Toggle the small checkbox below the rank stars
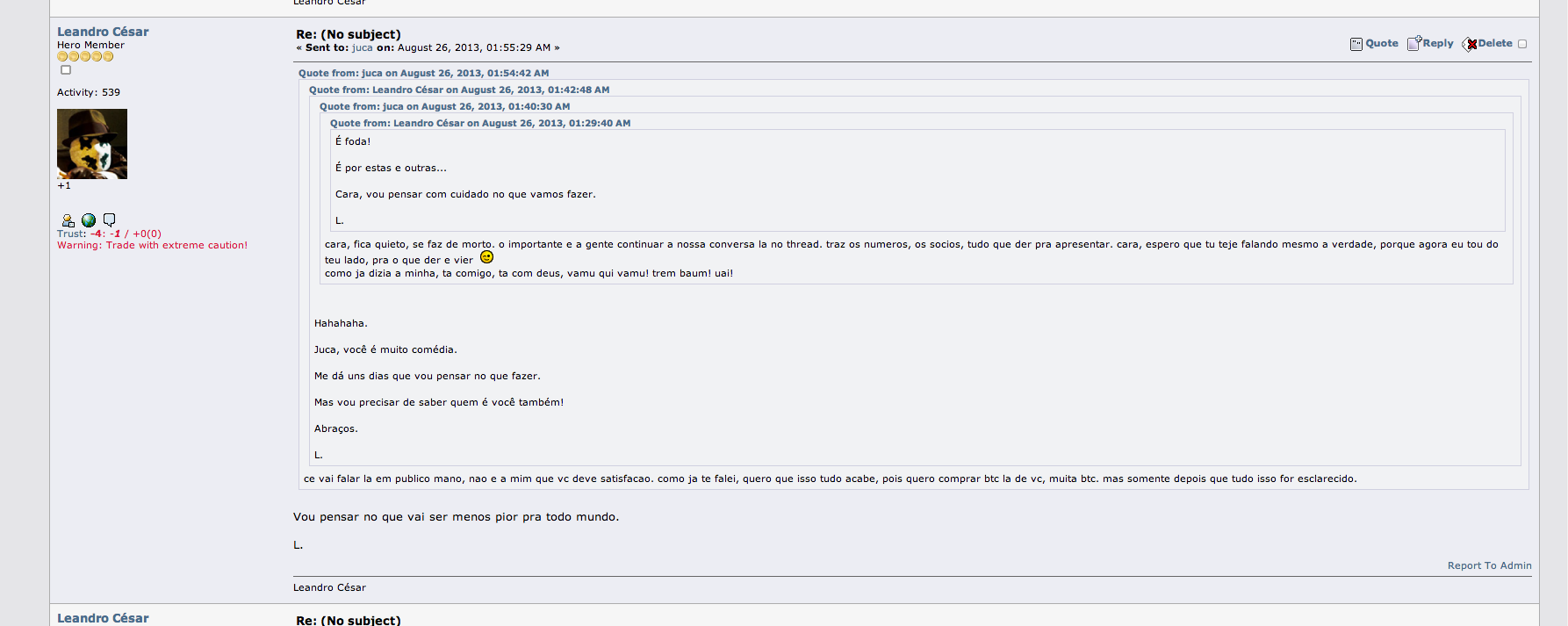Screen dimensions: 1568x626 (x=66, y=70)
